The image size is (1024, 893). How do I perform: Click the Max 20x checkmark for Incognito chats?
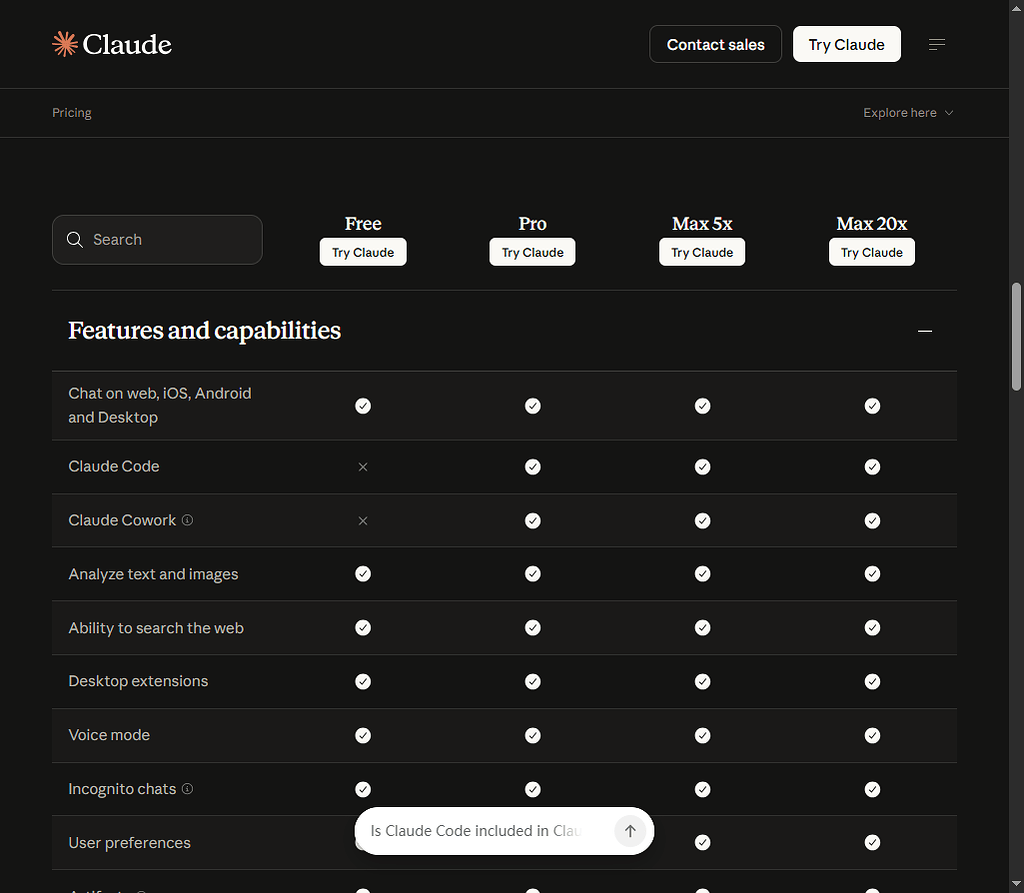[x=872, y=789]
